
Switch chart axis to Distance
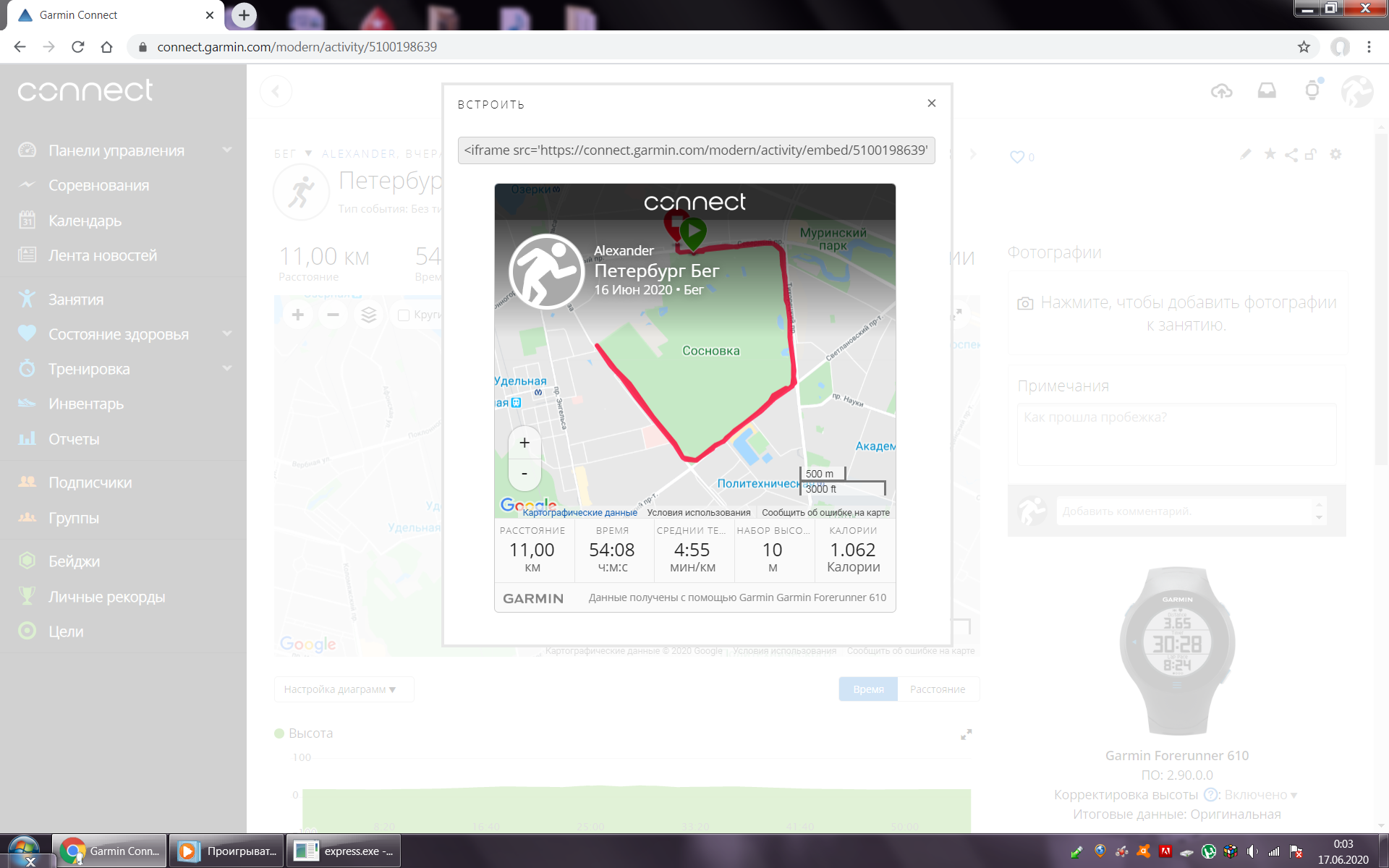click(938, 689)
